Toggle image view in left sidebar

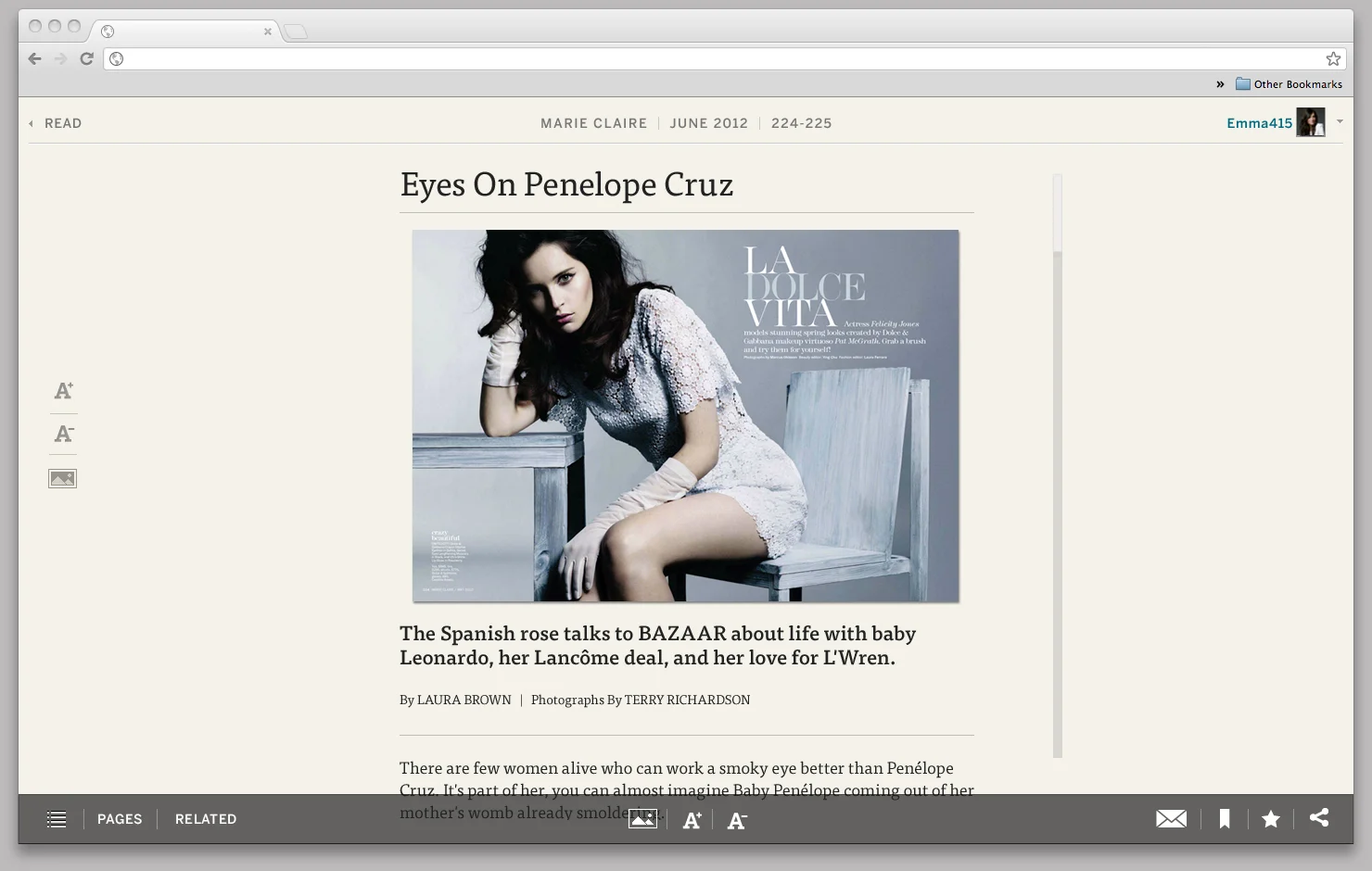coord(62,478)
